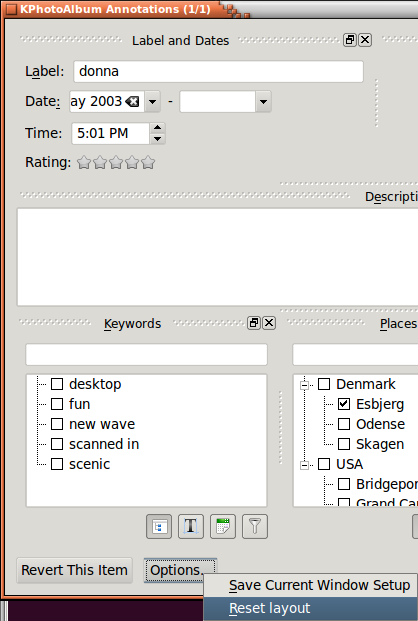Choose Save Current Window Setup
The width and height of the screenshot is (418, 621).
pyautogui.click(x=311, y=585)
